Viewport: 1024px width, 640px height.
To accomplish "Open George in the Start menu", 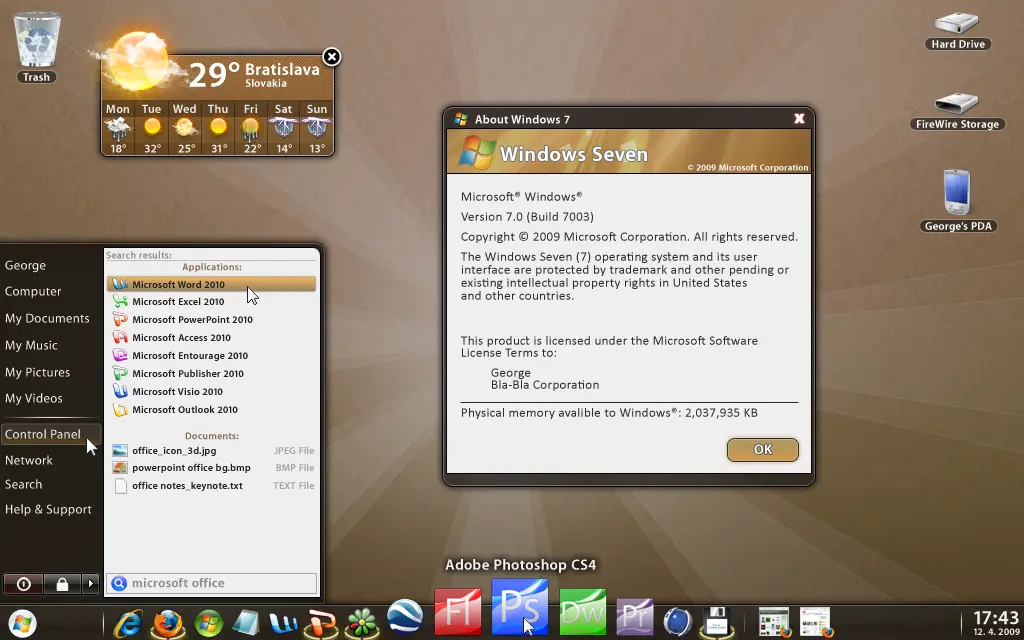I will (25, 265).
